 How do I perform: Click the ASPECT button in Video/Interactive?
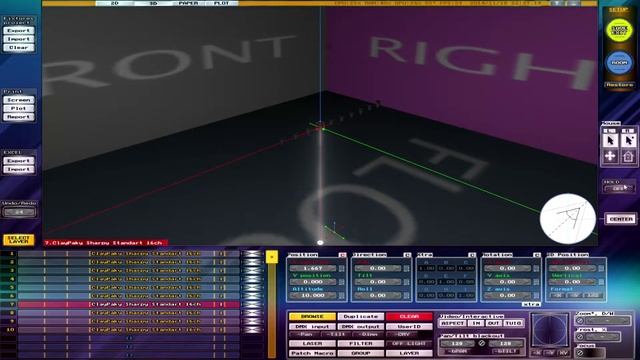click(x=452, y=323)
